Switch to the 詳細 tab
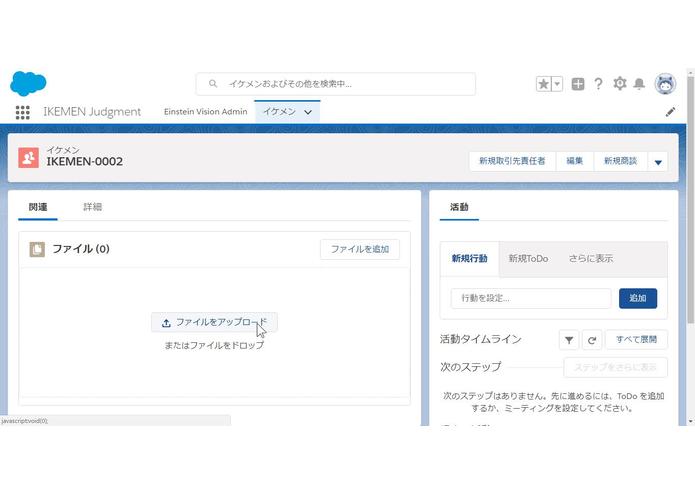 [x=93, y=207]
